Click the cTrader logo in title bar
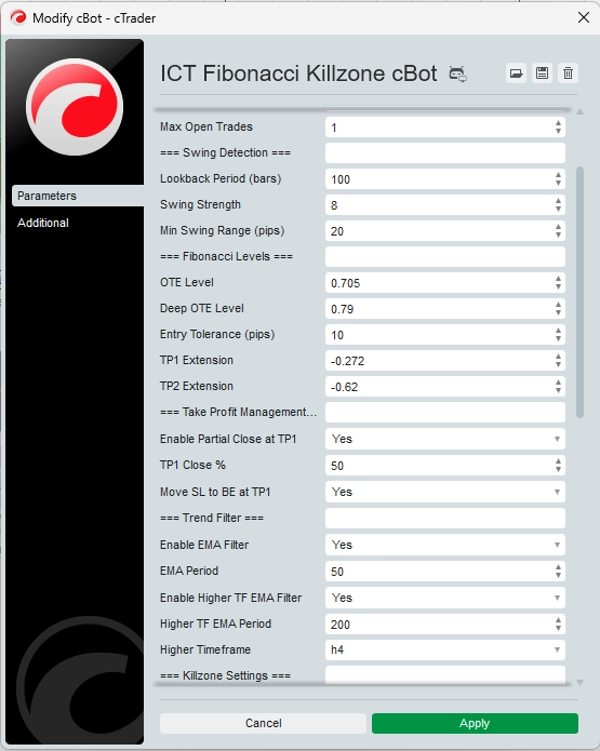Image resolution: width=600 pixels, height=751 pixels. 18,18
